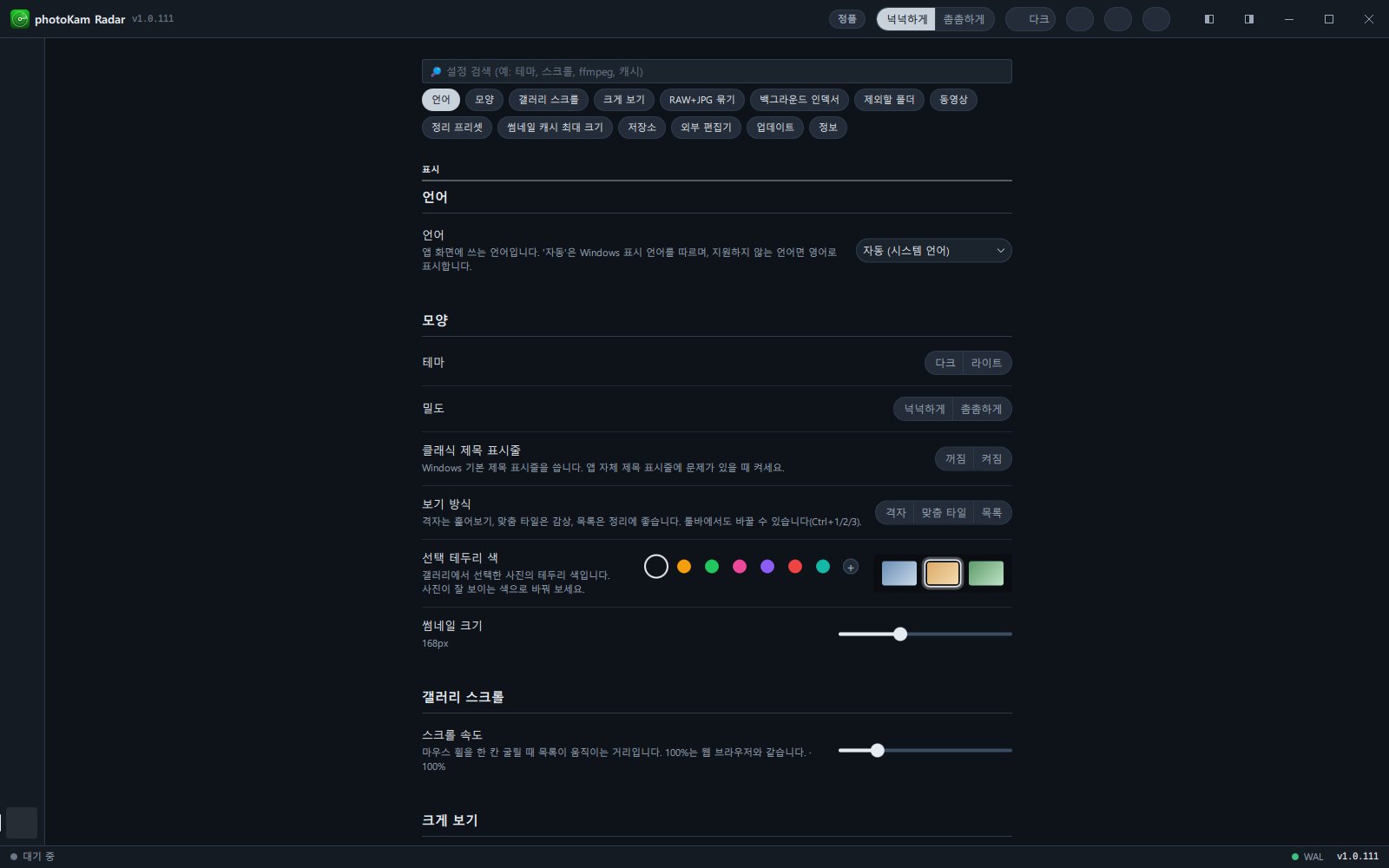Select 맞춤 타일 view mode
The height and width of the screenshot is (868, 1389).
tap(944, 513)
